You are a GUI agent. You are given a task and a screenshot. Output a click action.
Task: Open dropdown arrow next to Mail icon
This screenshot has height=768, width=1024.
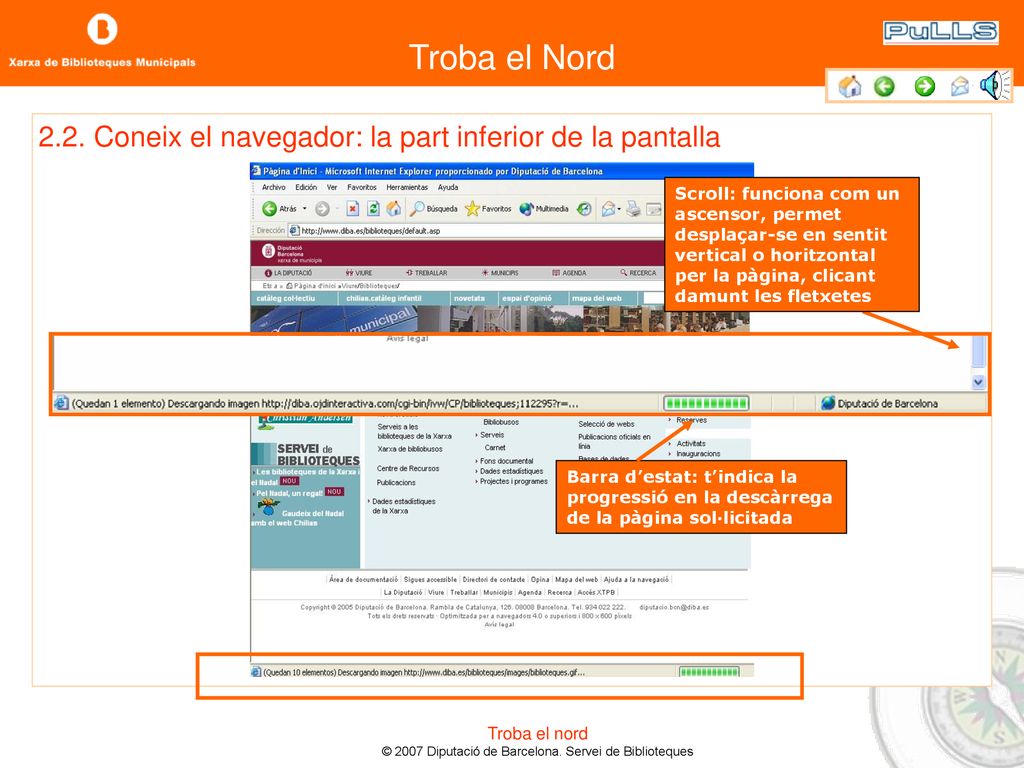tap(618, 209)
